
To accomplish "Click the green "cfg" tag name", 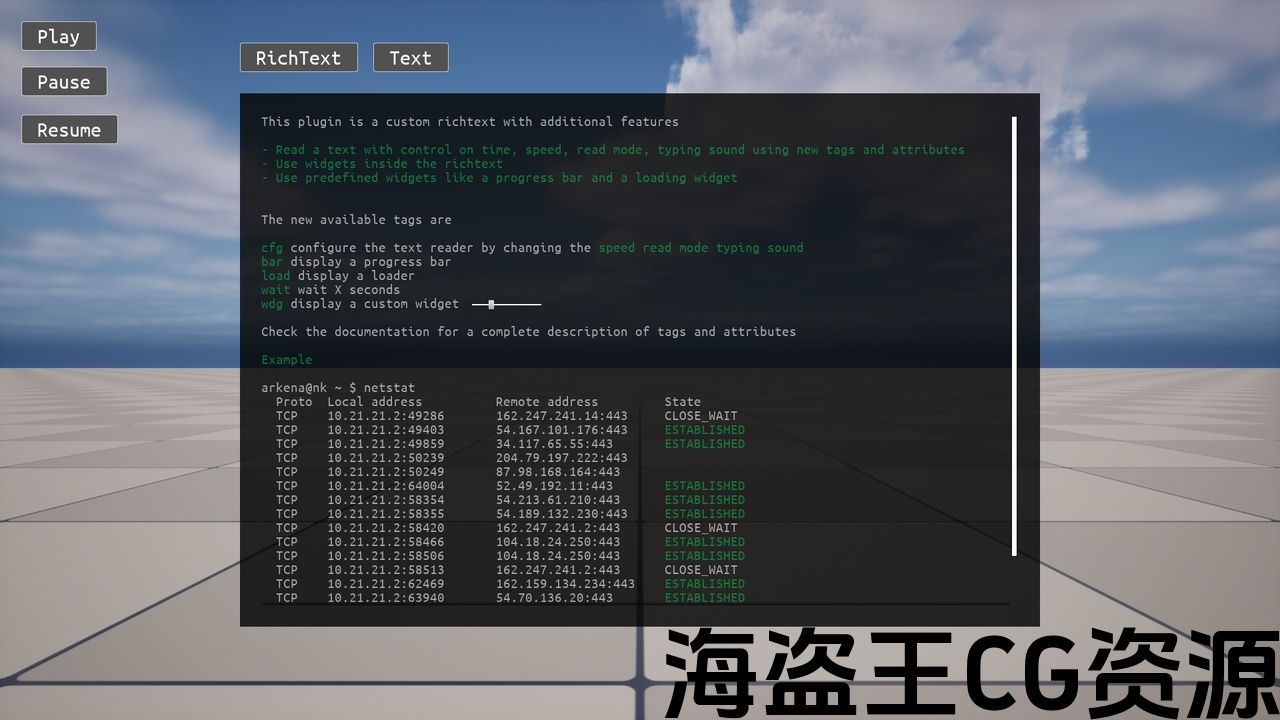I will tap(272, 248).
